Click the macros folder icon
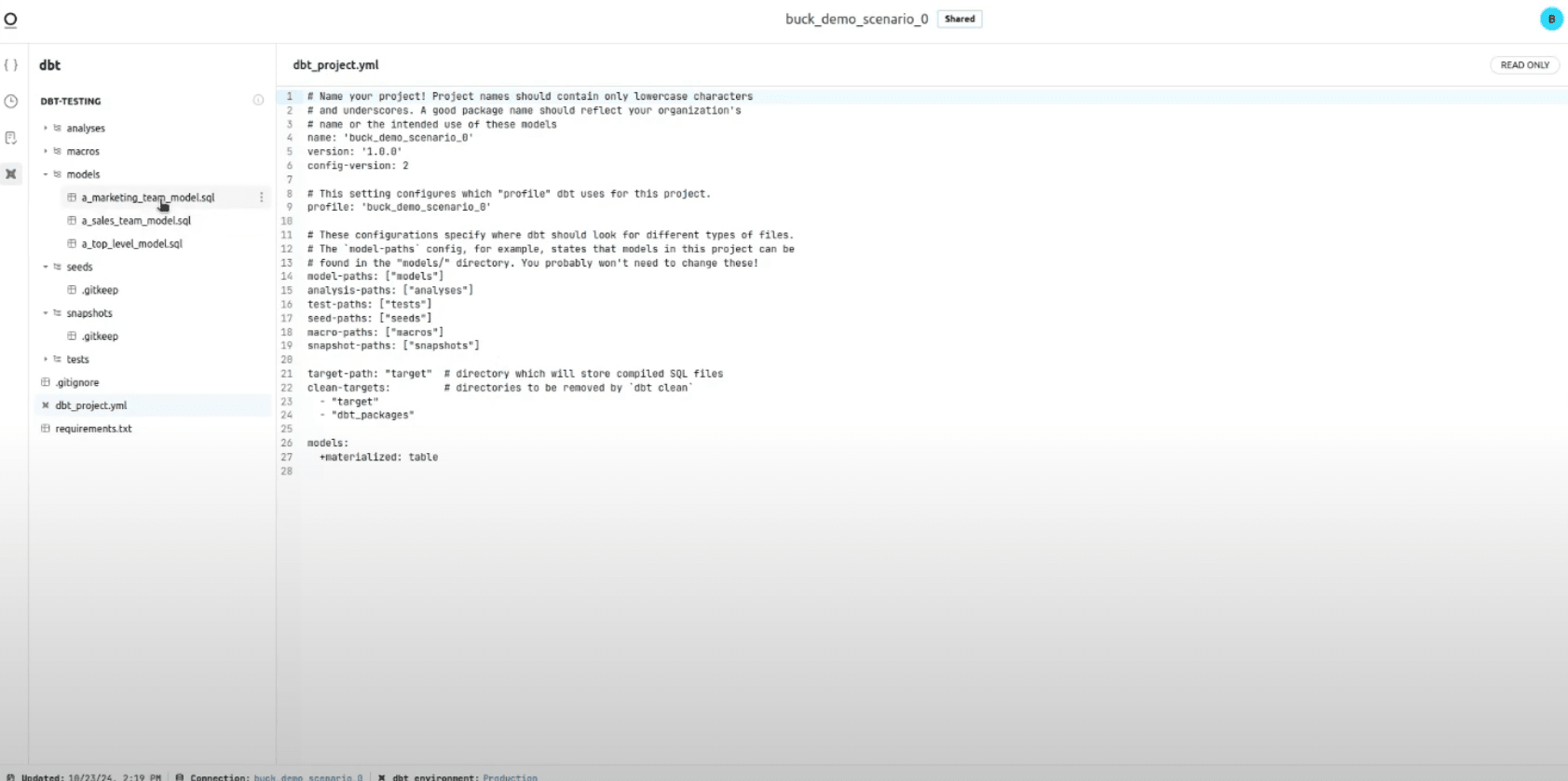Viewport: 1568px width, 781px height. click(x=58, y=151)
